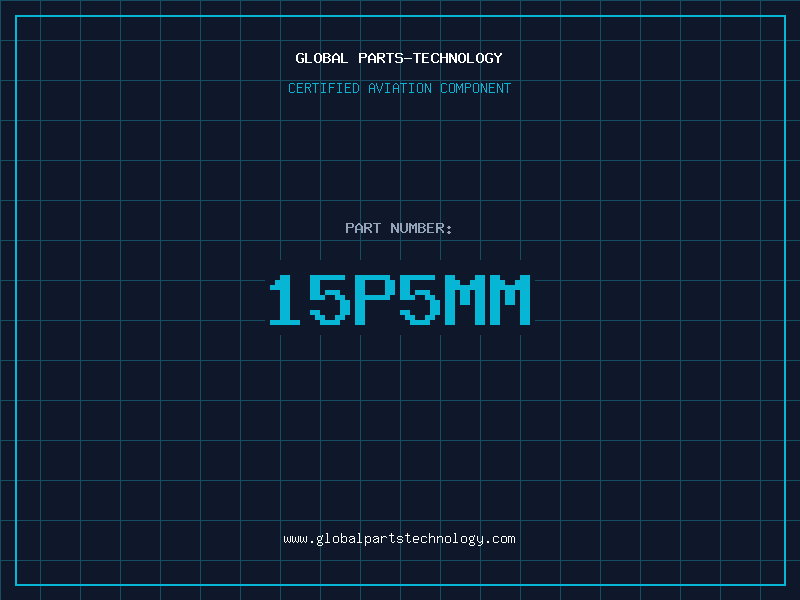
Task: Click the PART NUMBER: label
Action: tap(398, 228)
